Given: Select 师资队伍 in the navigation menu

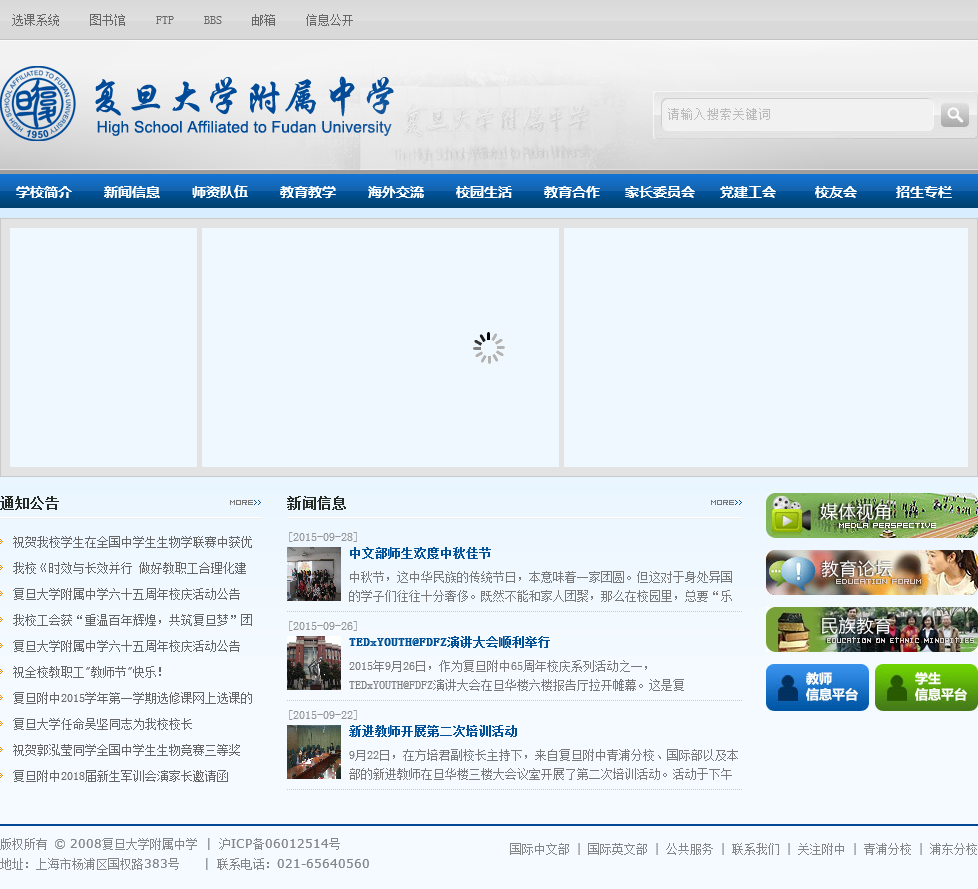Looking at the screenshot, I should click(x=220, y=192).
